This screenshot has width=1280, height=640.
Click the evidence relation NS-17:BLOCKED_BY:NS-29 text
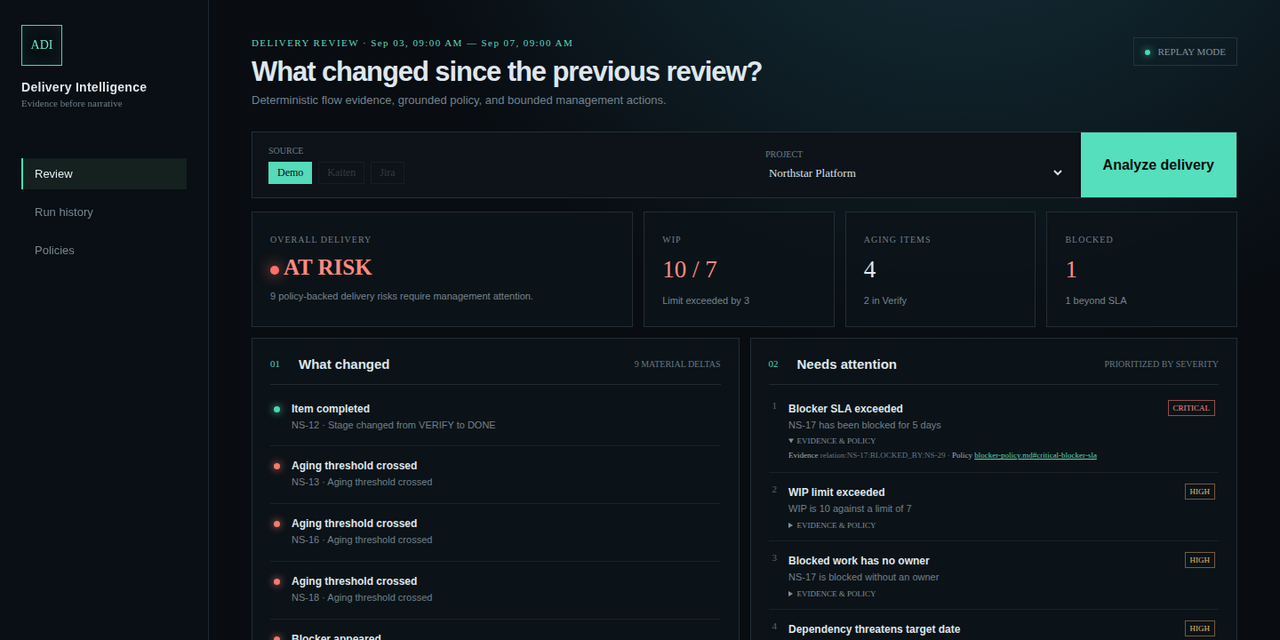pyautogui.click(x=883, y=456)
